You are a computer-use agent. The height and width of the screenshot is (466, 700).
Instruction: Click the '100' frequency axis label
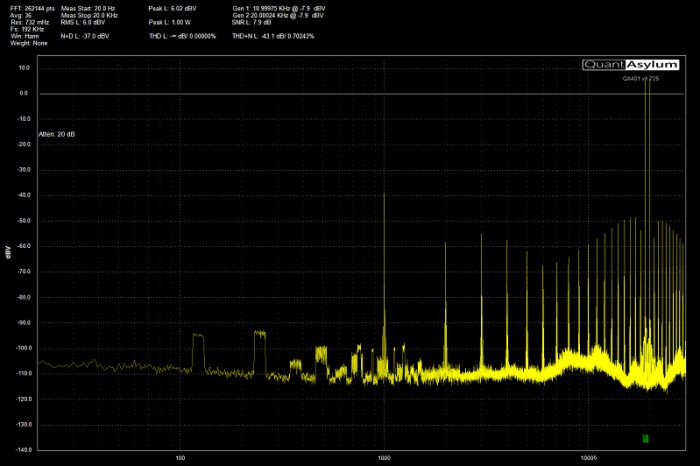click(180, 458)
